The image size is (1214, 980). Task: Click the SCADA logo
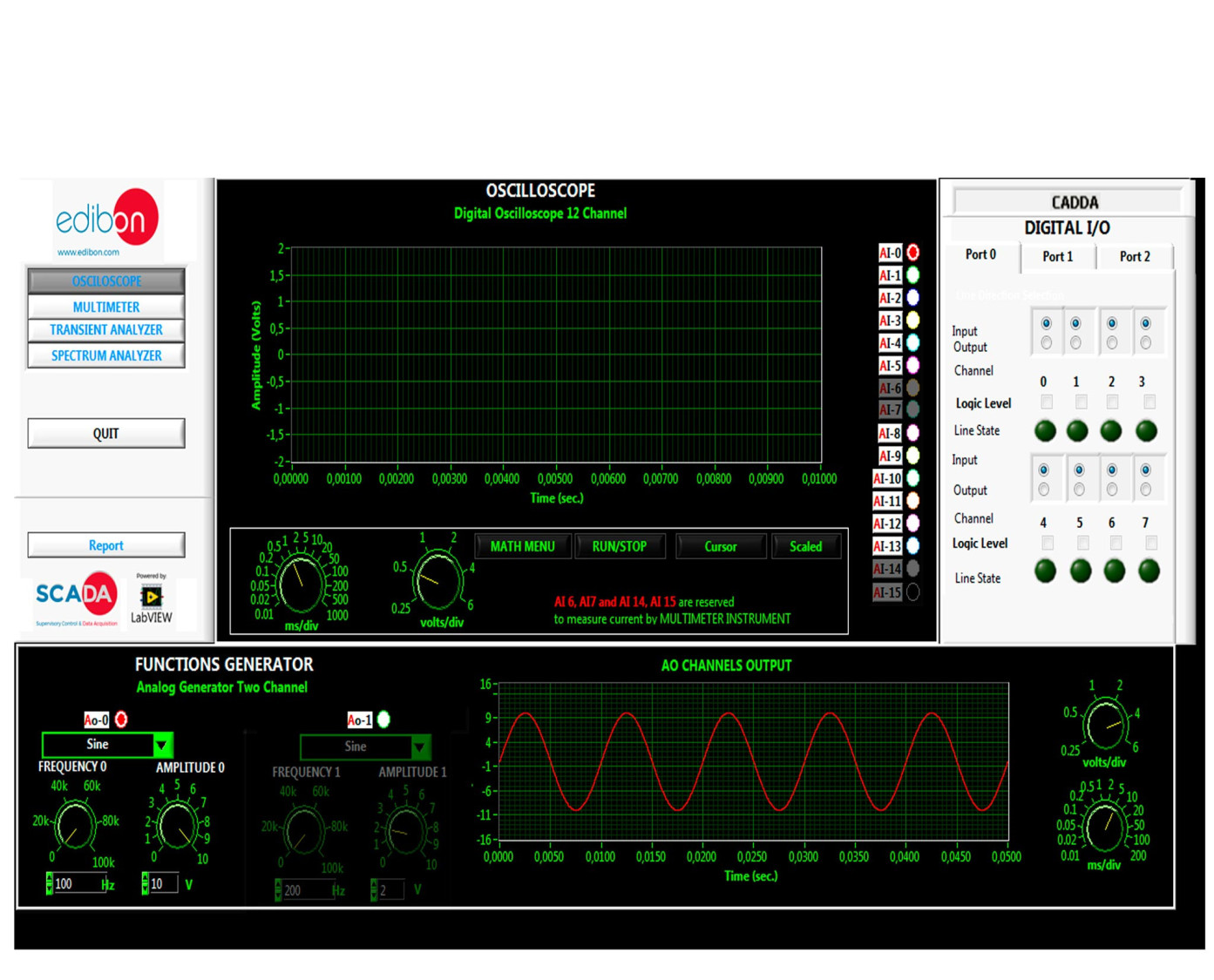point(74,597)
